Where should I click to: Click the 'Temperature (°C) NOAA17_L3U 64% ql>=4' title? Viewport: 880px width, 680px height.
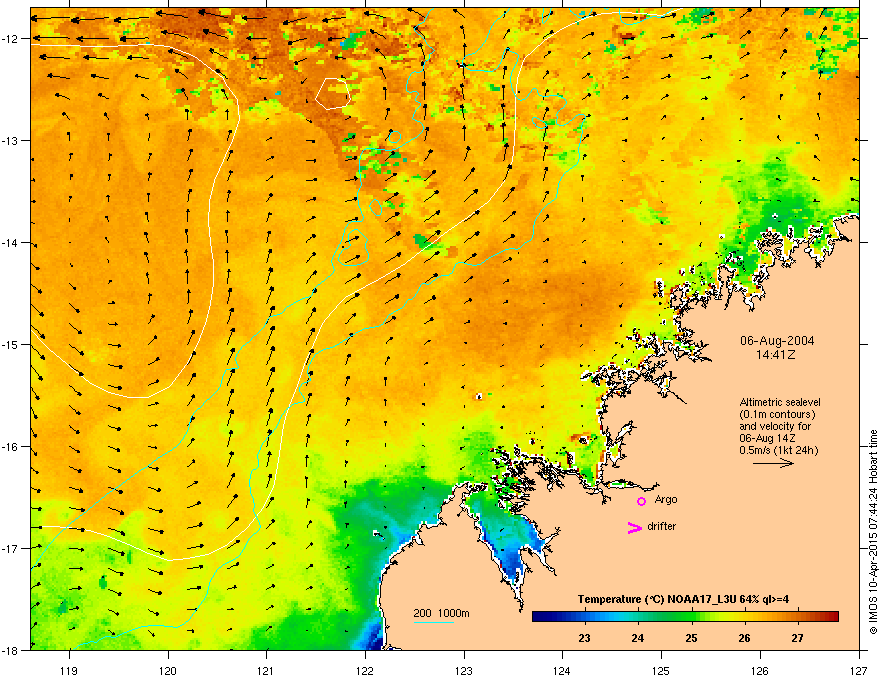[683, 599]
